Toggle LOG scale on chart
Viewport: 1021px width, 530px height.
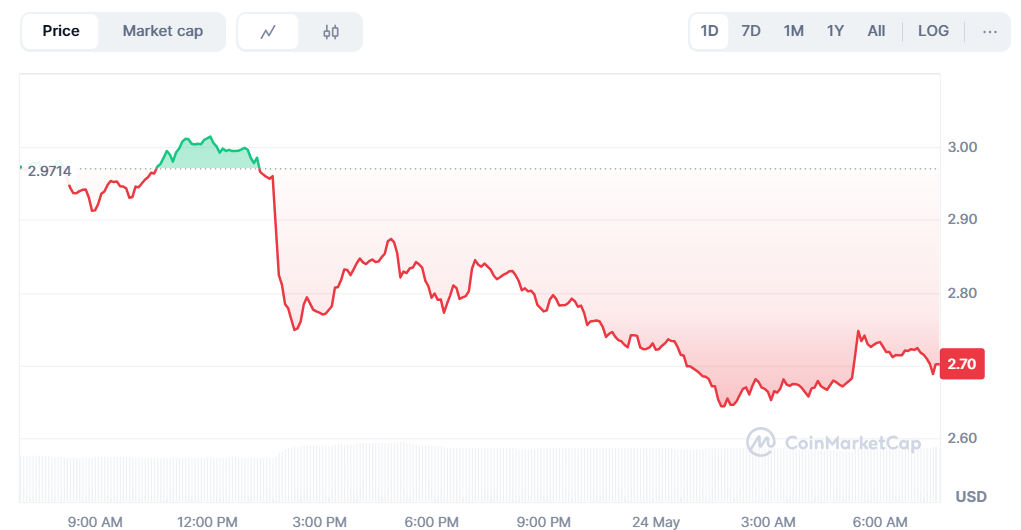pos(933,31)
